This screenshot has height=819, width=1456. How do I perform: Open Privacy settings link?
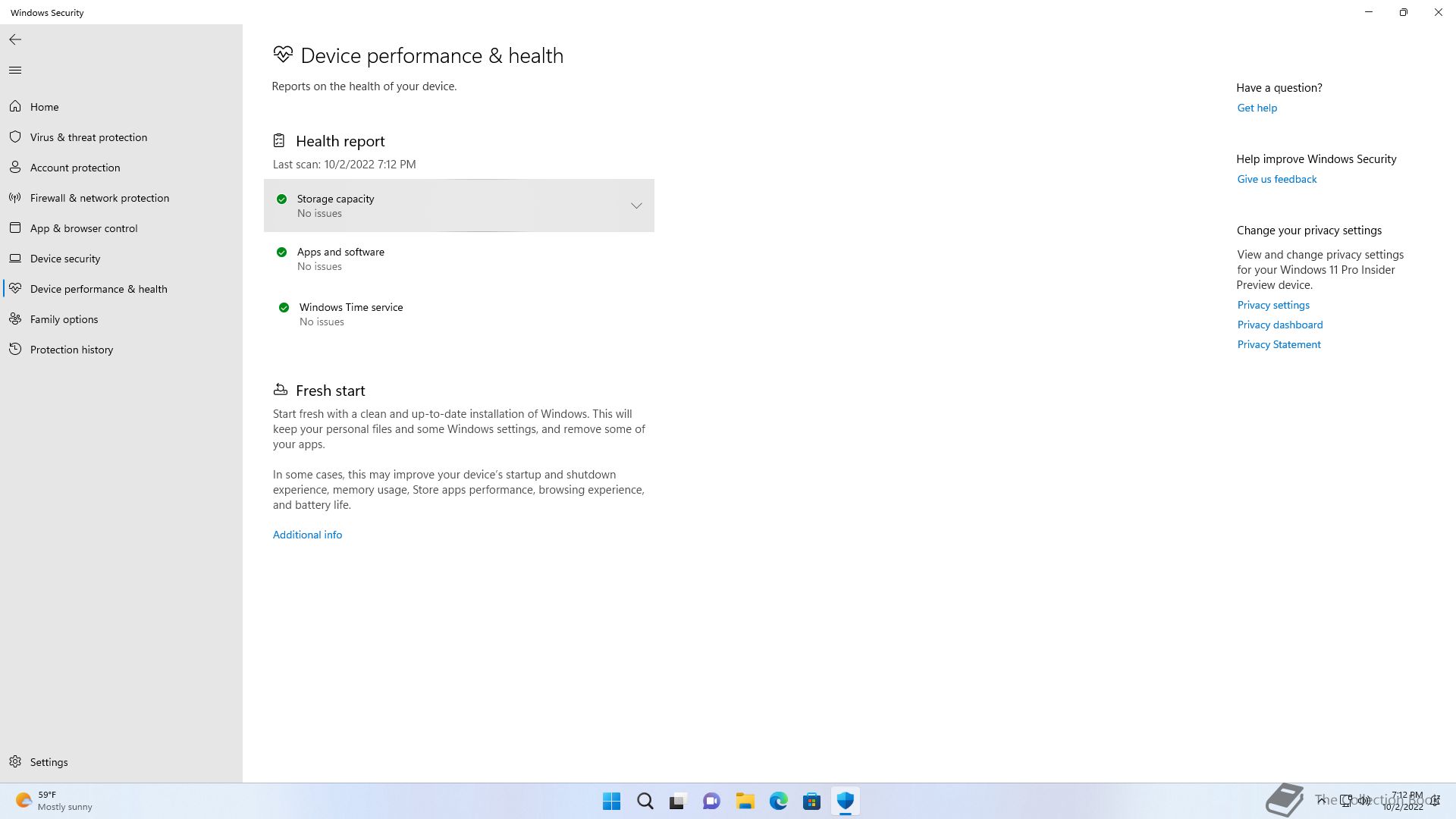[1273, 305]
